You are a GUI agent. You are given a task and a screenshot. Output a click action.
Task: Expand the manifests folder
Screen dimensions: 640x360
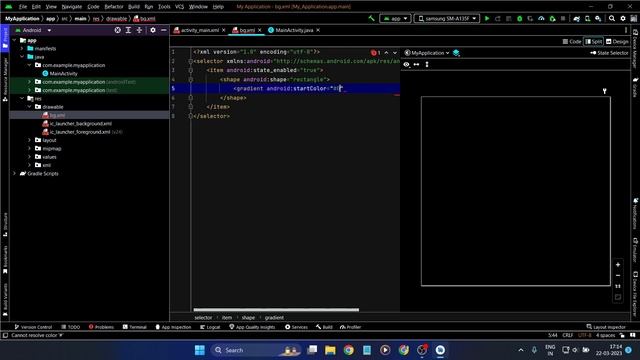point(22,49)
